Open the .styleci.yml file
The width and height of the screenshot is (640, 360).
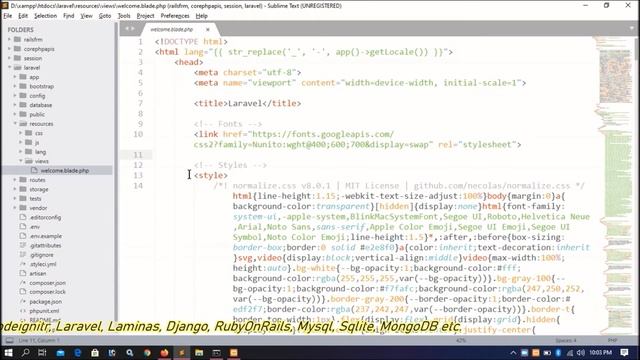point(43,264)
